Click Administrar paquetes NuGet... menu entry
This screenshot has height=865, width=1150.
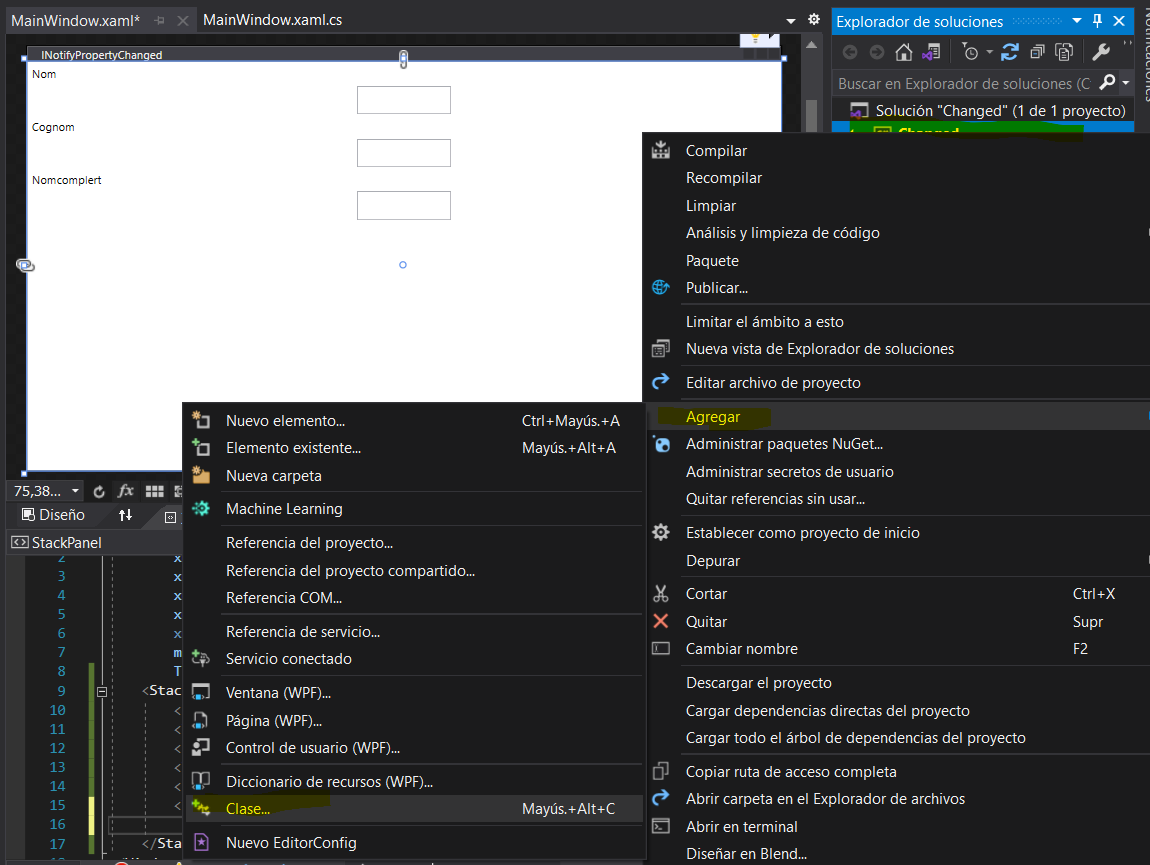[784, 444]
